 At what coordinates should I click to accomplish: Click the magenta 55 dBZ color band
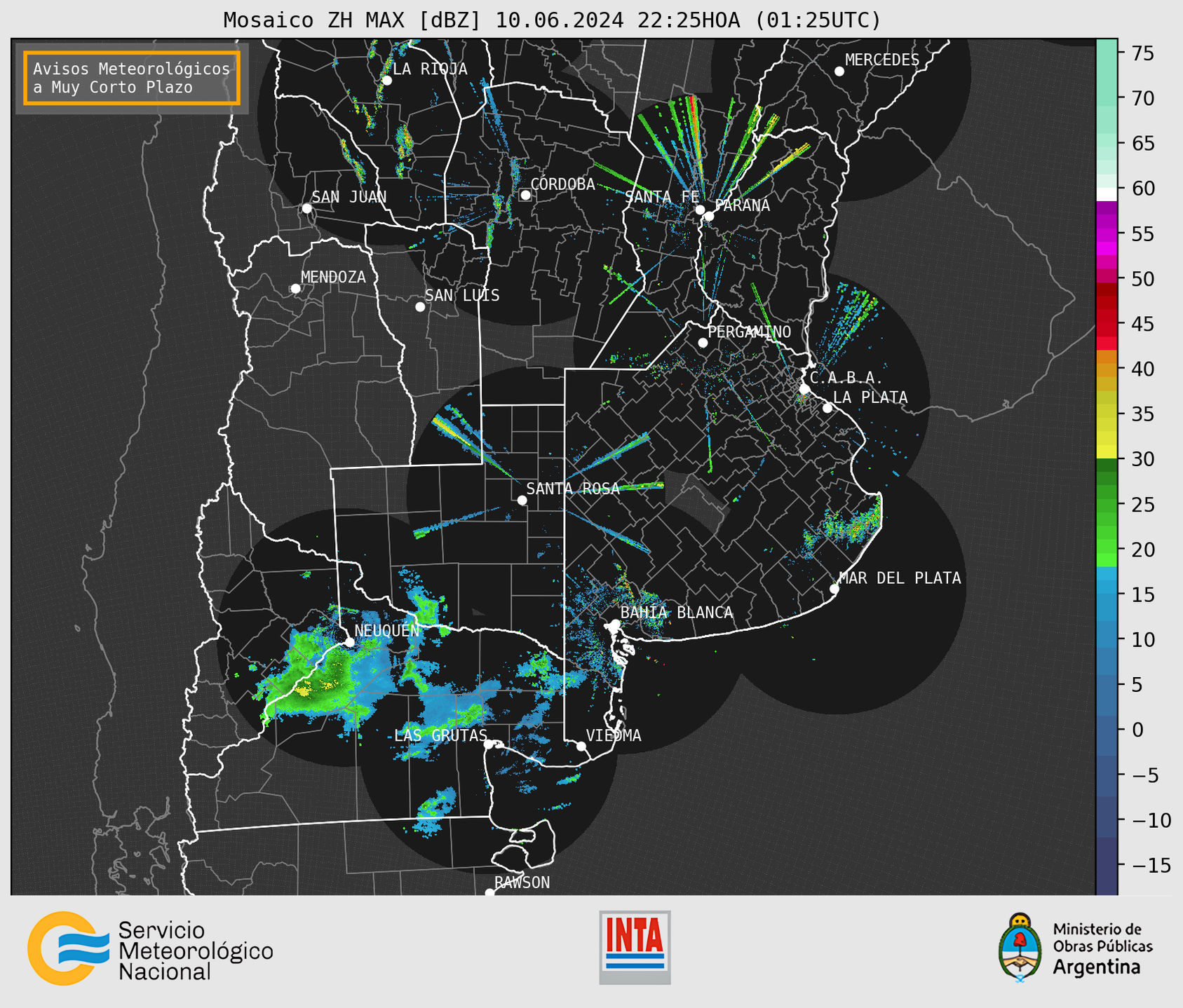point(1107,233)
